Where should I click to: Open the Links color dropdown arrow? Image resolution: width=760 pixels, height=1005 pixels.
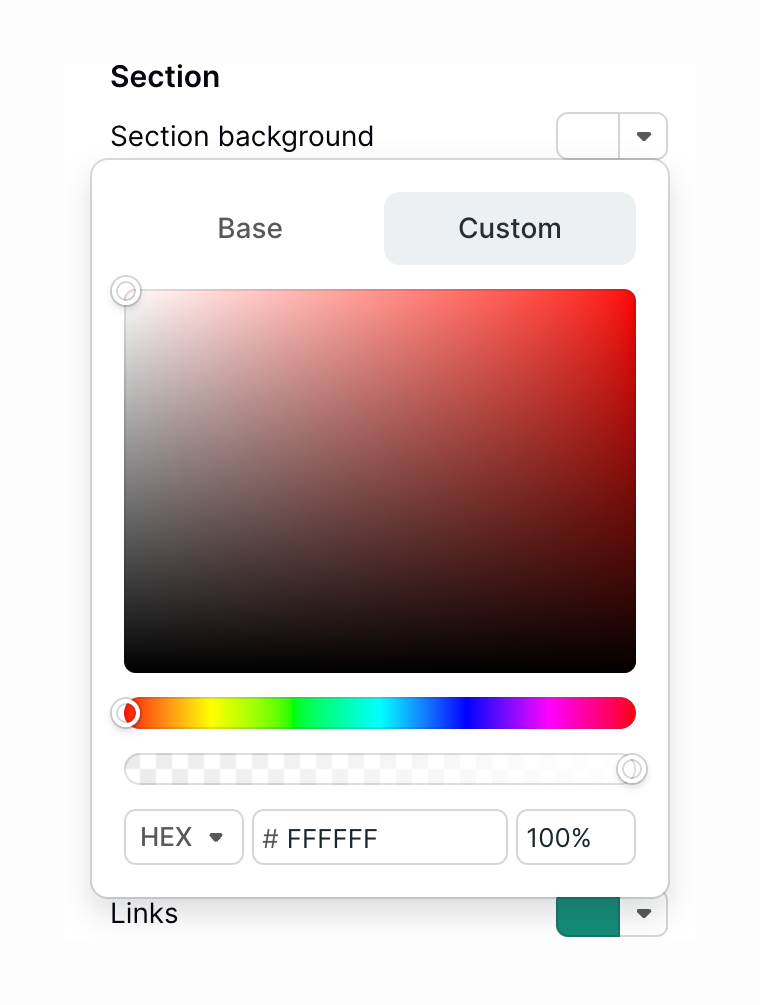pos(644,913)
